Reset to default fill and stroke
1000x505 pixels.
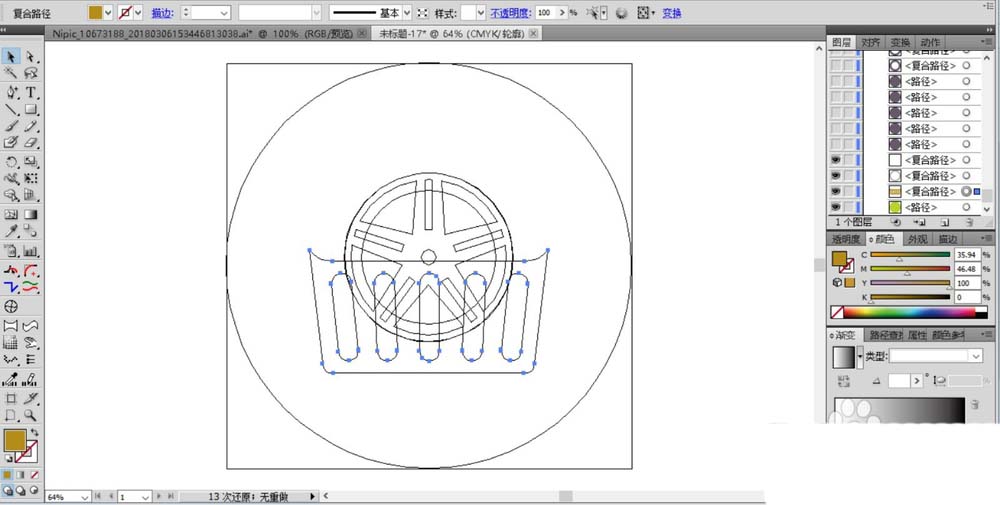[9, 458]
